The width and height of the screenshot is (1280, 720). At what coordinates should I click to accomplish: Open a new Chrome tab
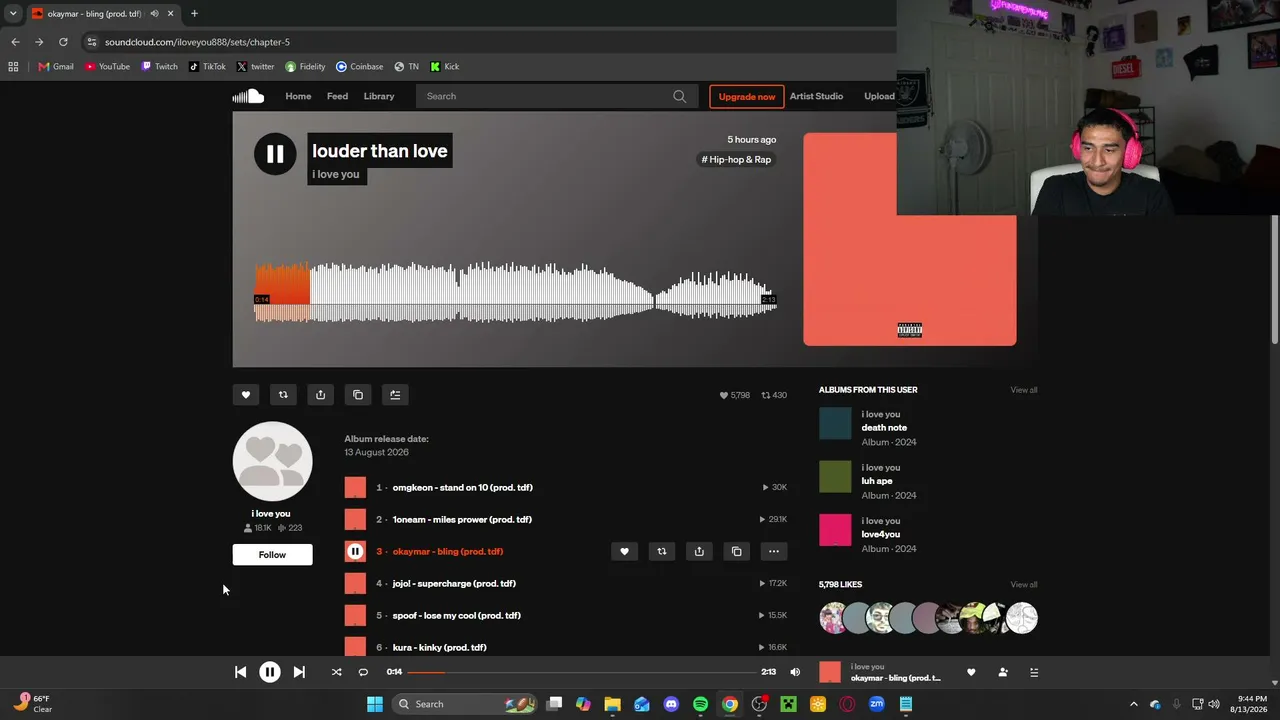point(194,14)
